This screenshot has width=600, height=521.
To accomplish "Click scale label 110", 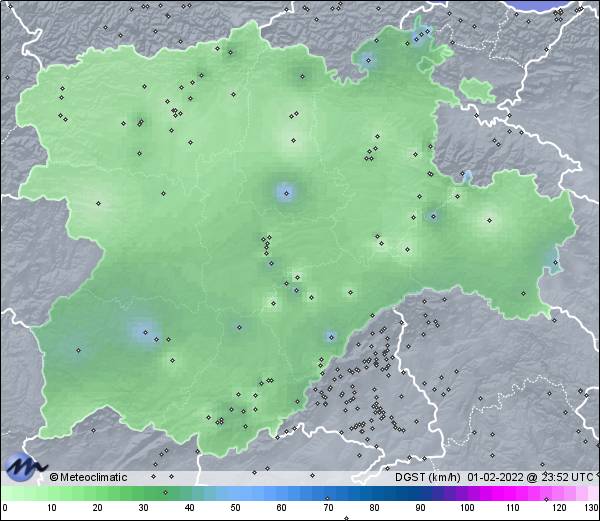I will [513, 508].
